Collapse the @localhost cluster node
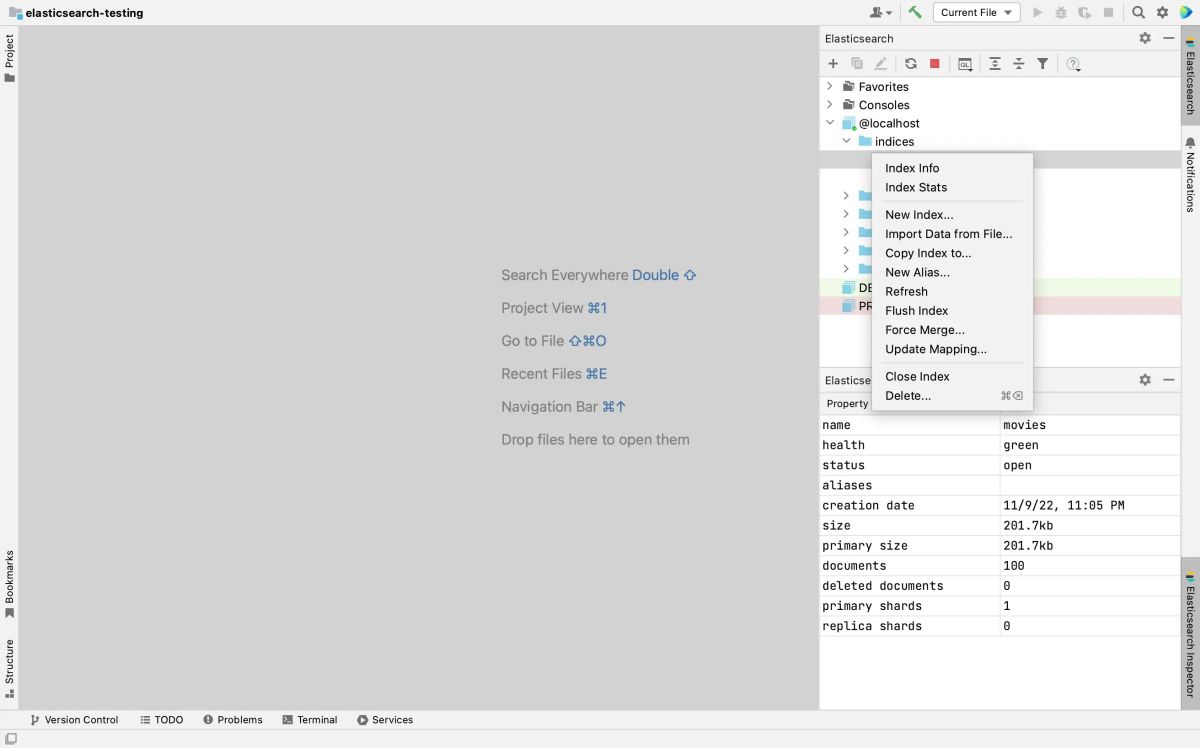1200x748 pixels. pos(829,123)
